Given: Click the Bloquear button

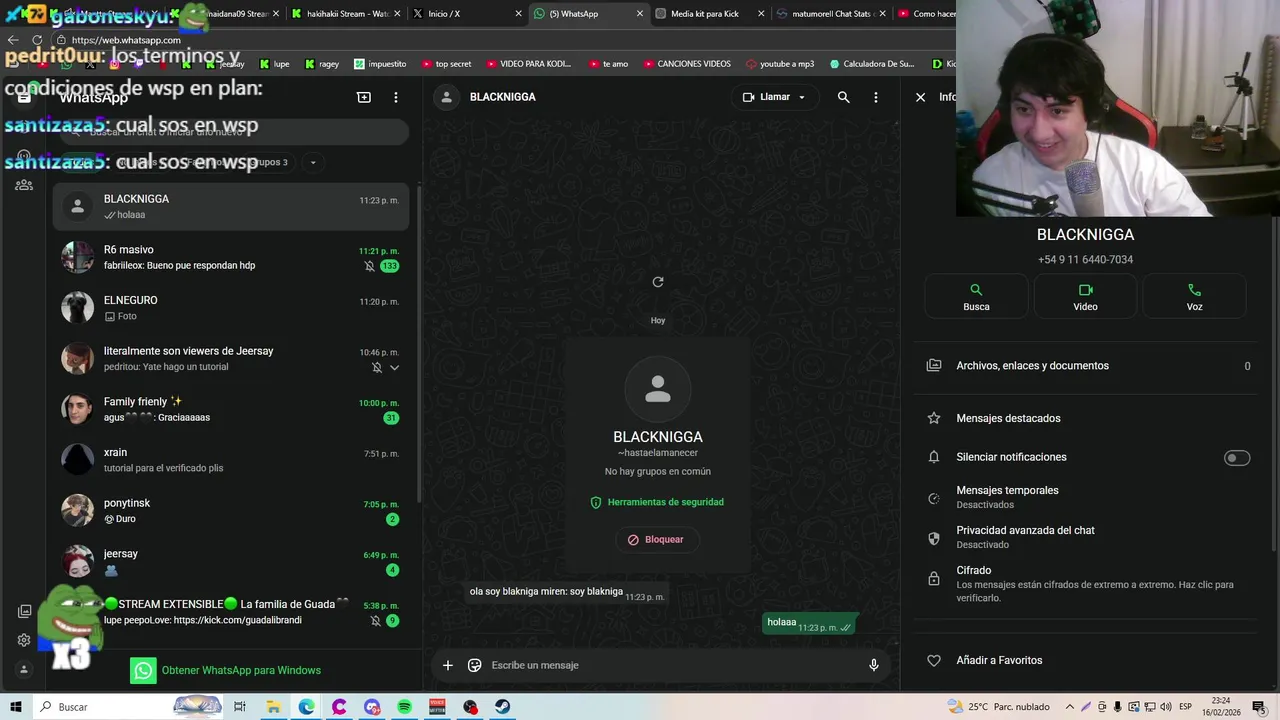Looking at the screenshot, I should [x=657, y=539].
